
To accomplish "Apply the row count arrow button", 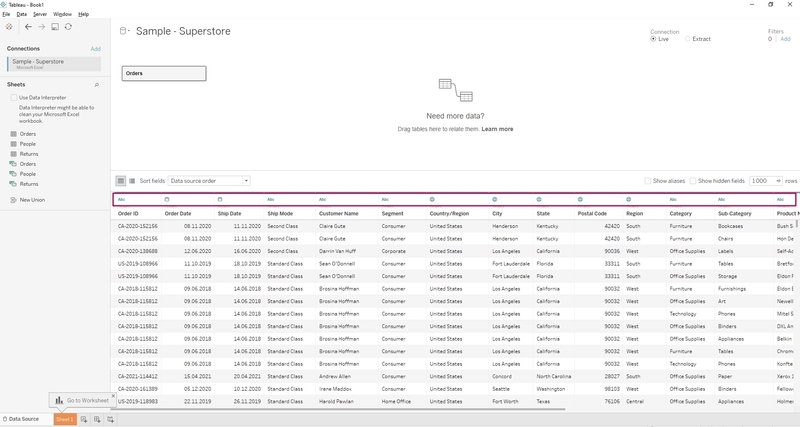I will click(x=779, y=181).
